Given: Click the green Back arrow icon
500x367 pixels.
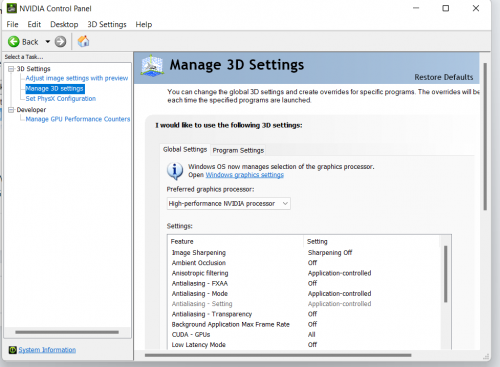Looking at the screenshot, I should pyautogui.click(x=14, y=42).
